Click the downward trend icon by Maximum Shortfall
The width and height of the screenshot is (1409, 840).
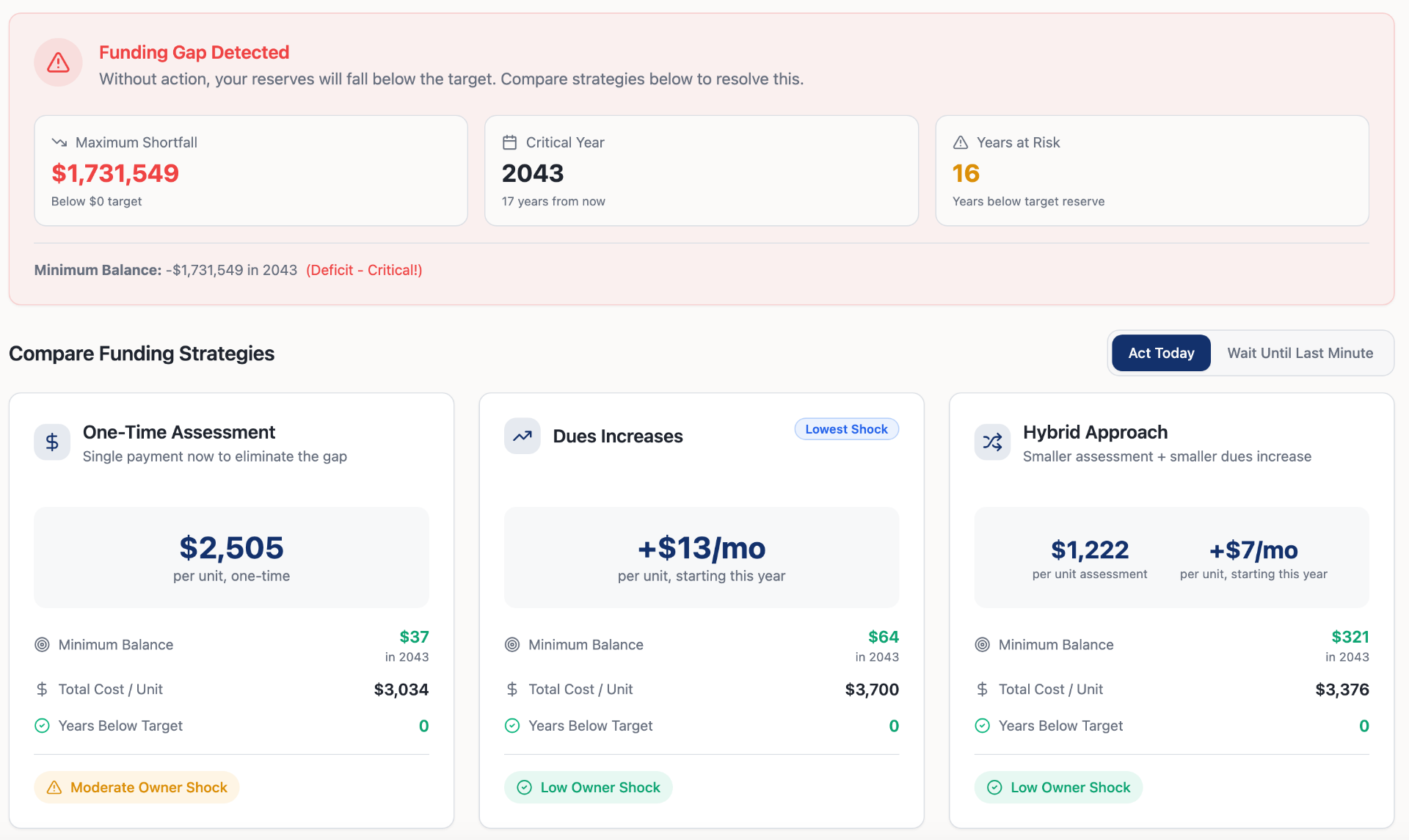click(x=59, y=142)
